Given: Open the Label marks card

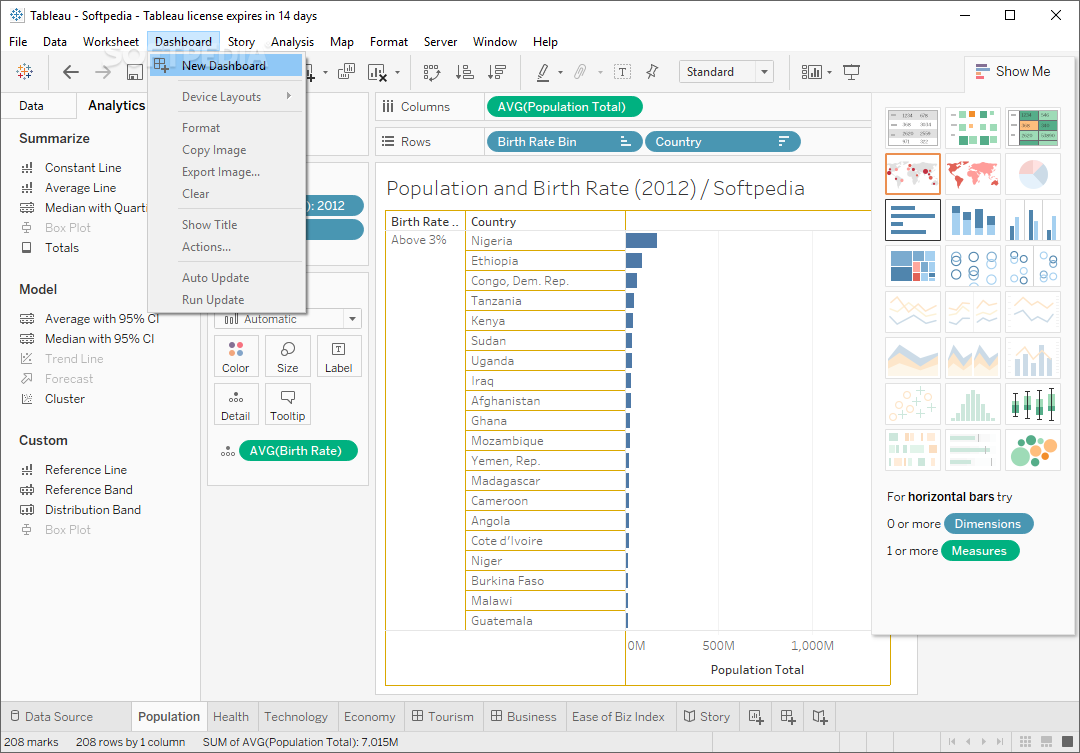Looking at the screenshot, I should coord(338,356).
